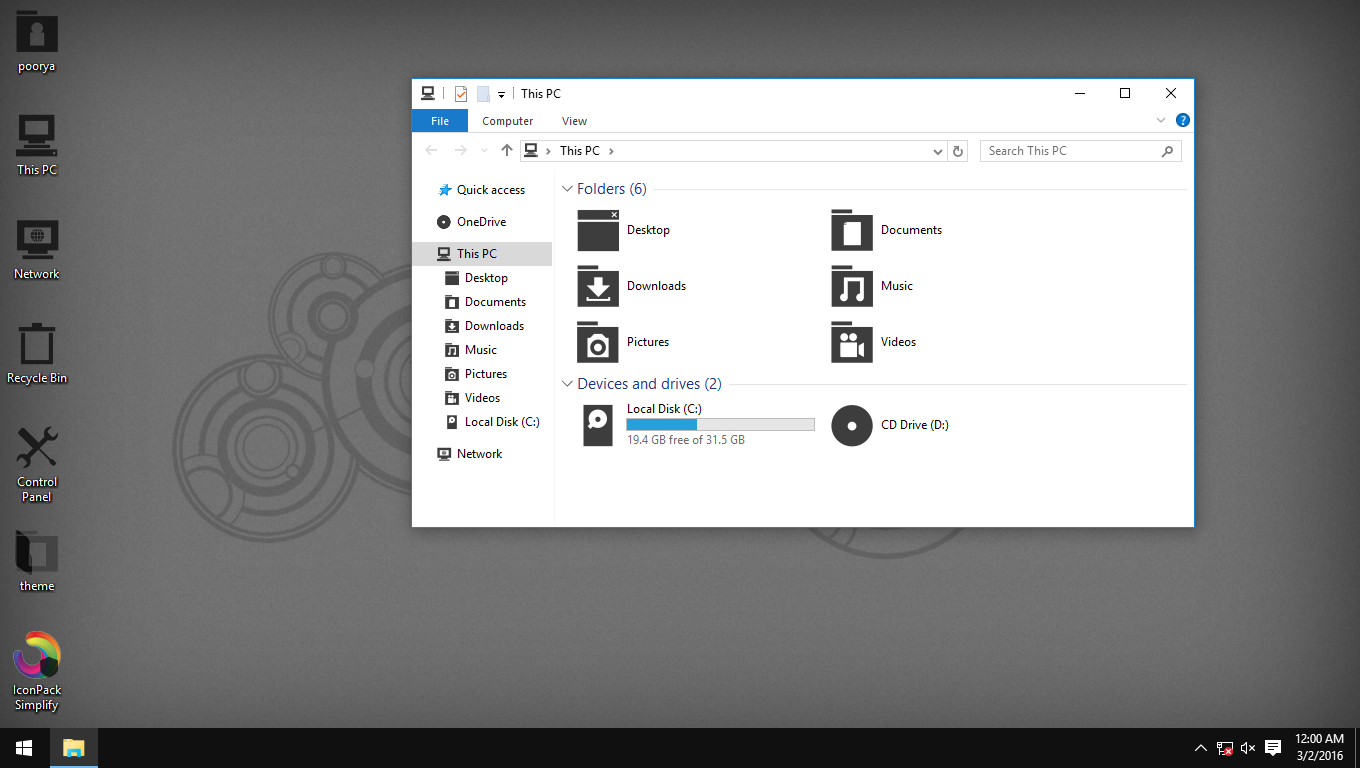Collapse the Folders (6) section
Image resolution: width=1360 pixels, height=768 pixels.
click(567, 188)
